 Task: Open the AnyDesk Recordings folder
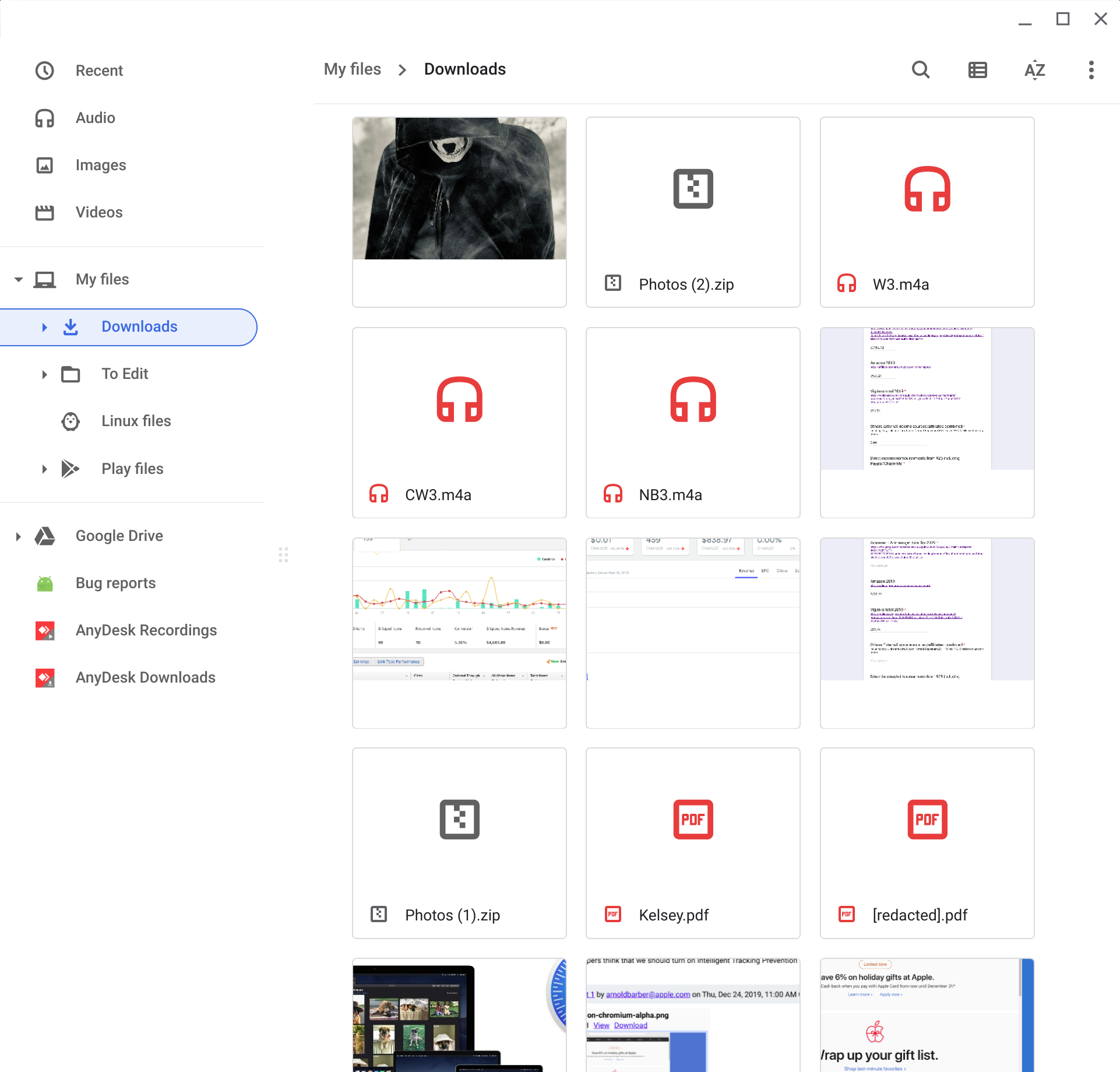[x=146, y=630]
